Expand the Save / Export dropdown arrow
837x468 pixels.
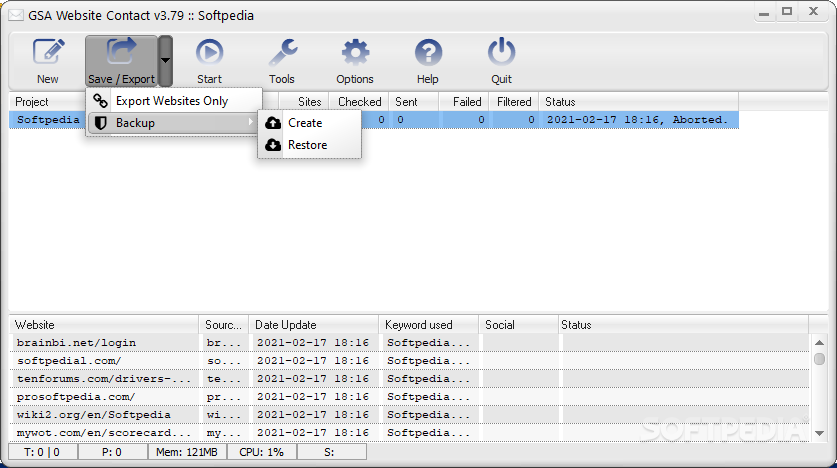[x=165, y=61]
